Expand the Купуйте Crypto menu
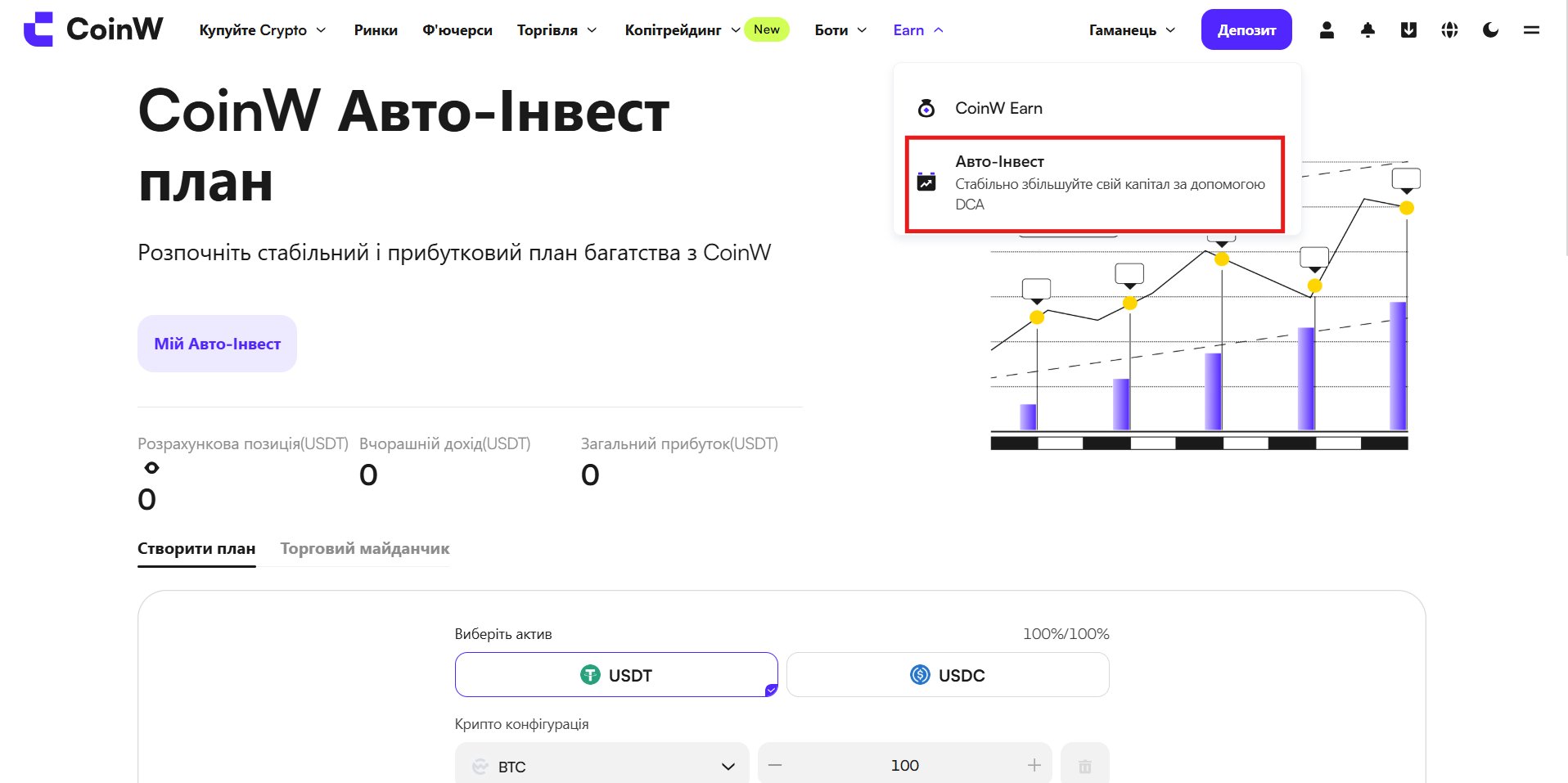1568x783 pixels. click(263, 30)
